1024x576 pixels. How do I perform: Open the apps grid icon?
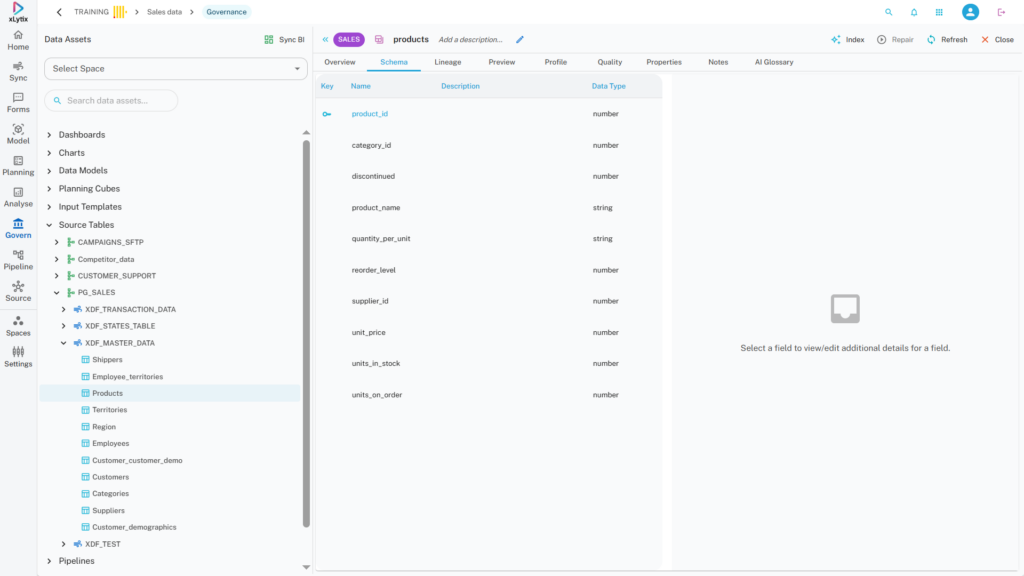(939, 12)
